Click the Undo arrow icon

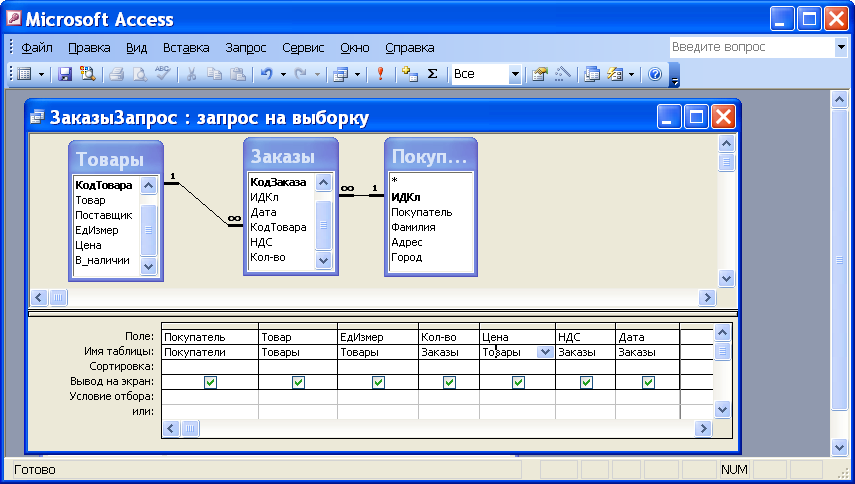coord(267,74)
